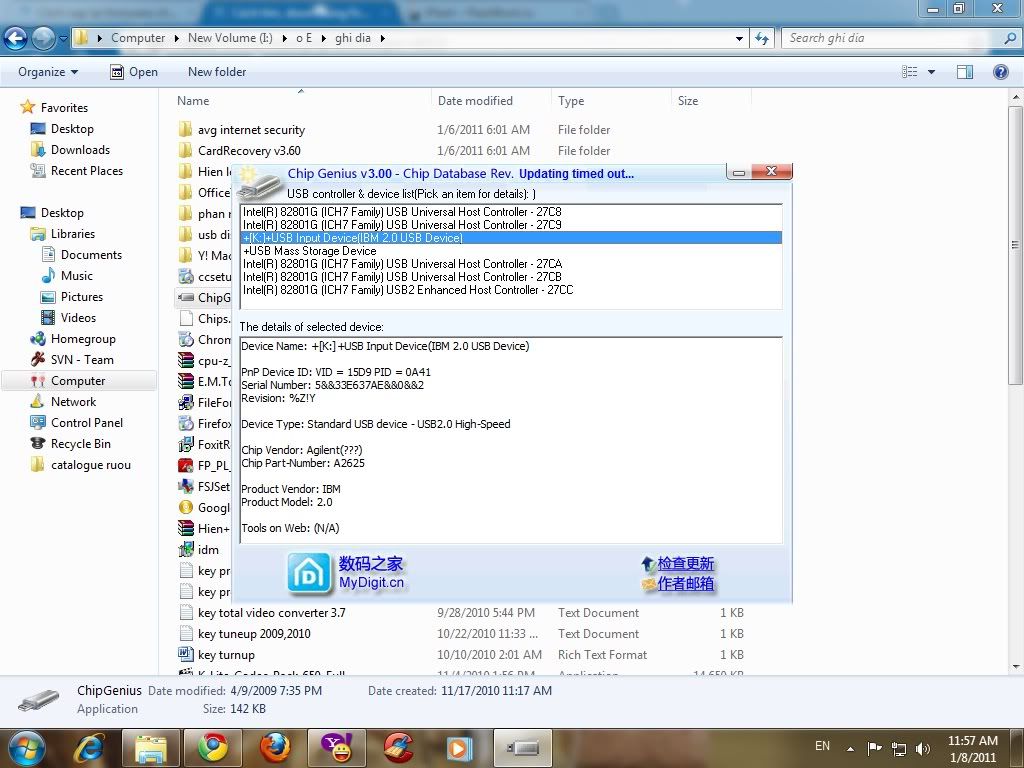
Task: Select the CardRecovery v3.60 folder icon
Action: pos(185,150)
